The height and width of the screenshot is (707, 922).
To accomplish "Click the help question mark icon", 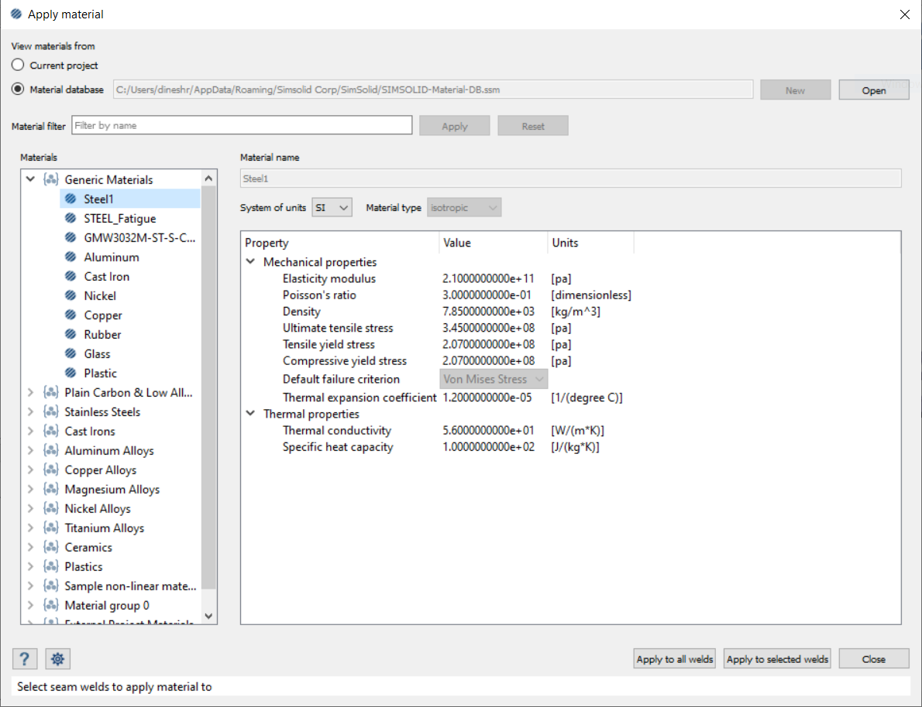I will click(x=25, y=659).
